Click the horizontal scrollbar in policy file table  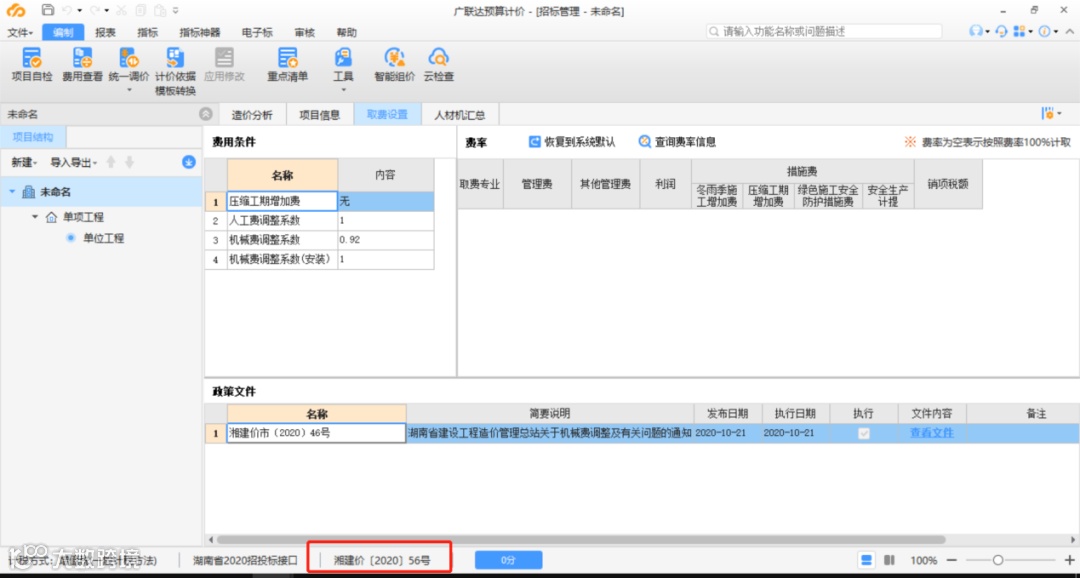[x=581, y=539]
